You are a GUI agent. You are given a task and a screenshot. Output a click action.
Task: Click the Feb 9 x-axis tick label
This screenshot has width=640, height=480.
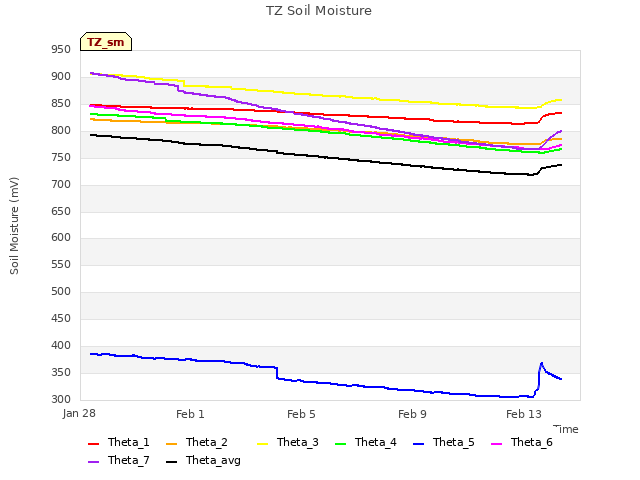pos(412,414)
